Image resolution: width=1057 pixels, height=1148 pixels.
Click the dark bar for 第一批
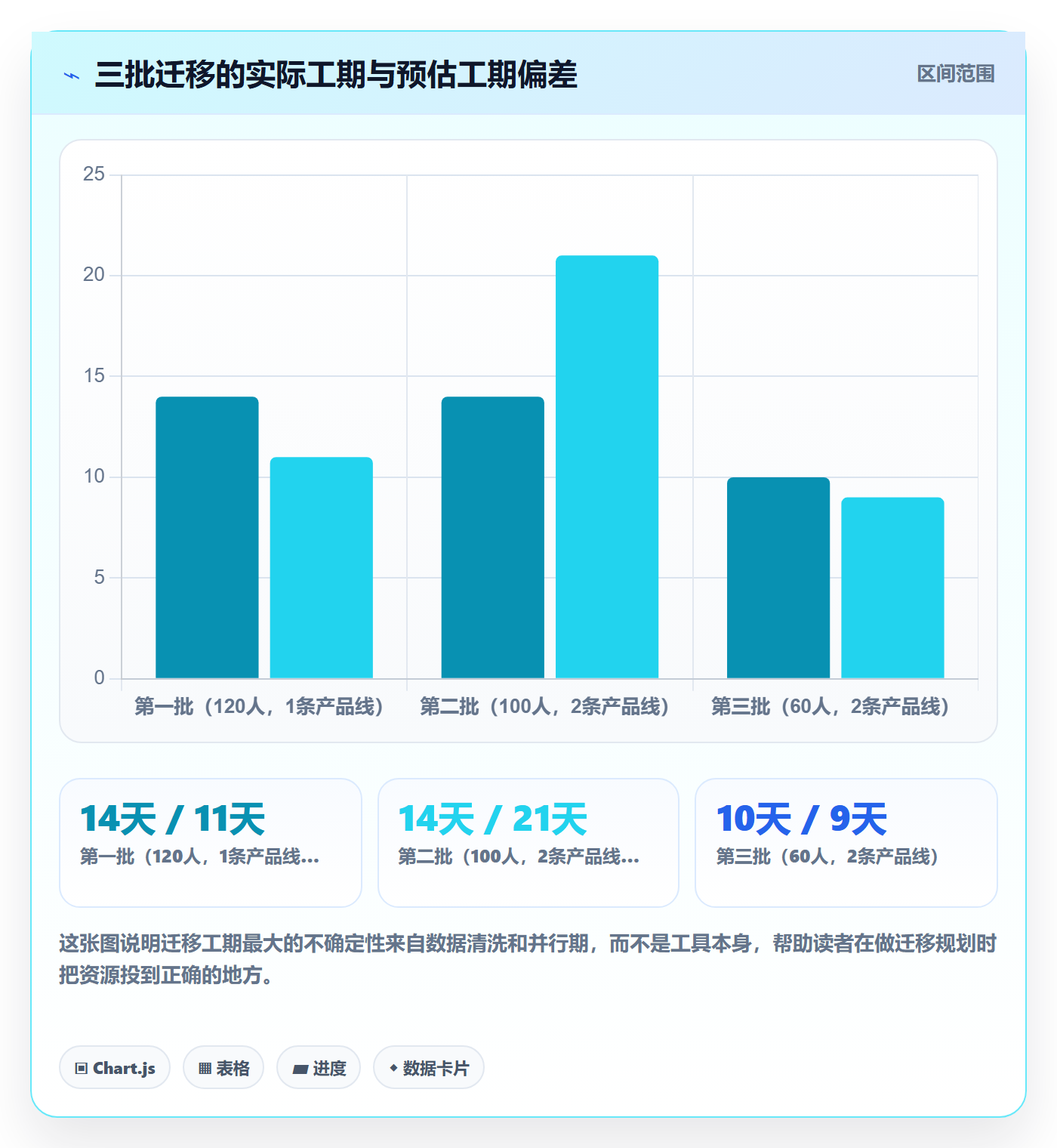coord(207,537)
